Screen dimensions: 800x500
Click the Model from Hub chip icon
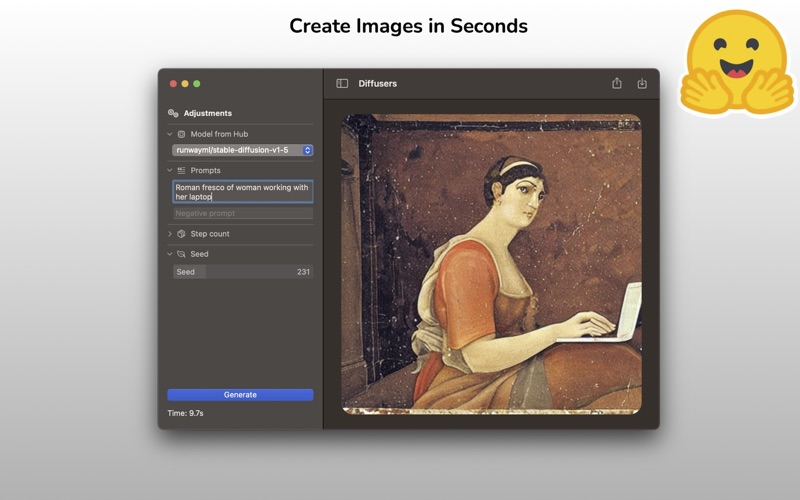tap(181, 134)
